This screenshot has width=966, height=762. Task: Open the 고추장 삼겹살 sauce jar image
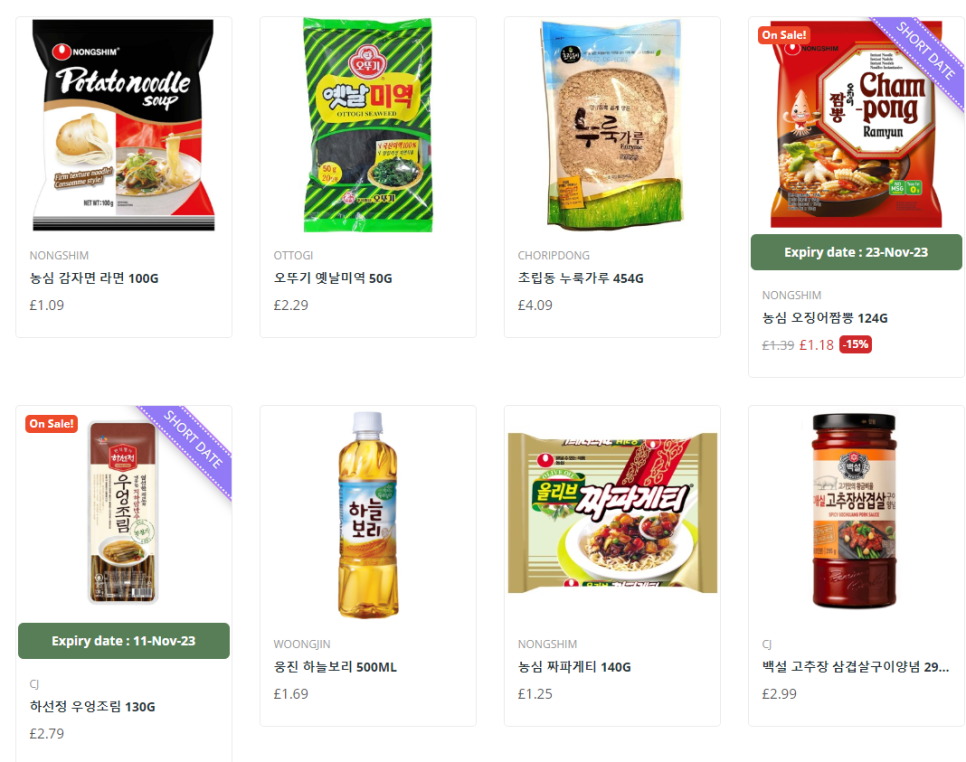pyautogui.click(x=854, y=511)
